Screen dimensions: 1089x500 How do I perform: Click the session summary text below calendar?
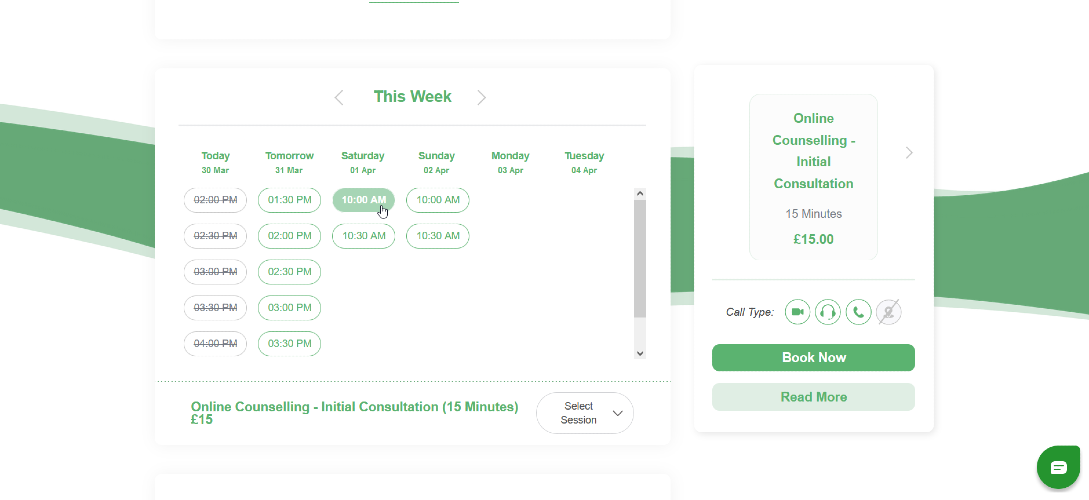(x=354, y=413)
